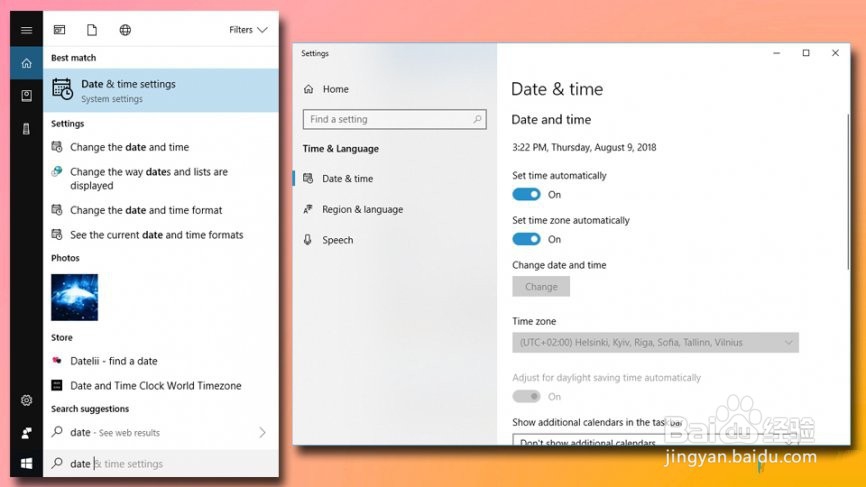
Task: Click the 'Time & Language' section heading
Action: [341, 149]
